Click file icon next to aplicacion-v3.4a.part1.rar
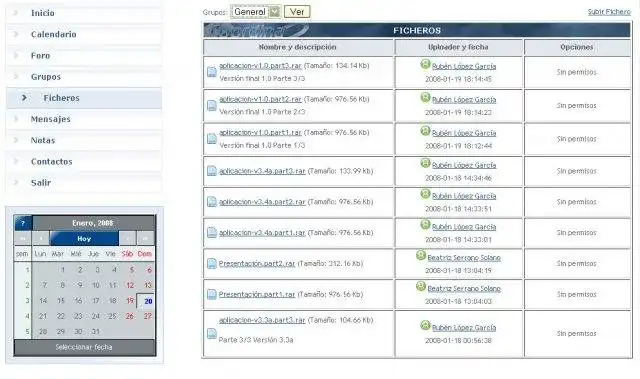 [211, 233]
